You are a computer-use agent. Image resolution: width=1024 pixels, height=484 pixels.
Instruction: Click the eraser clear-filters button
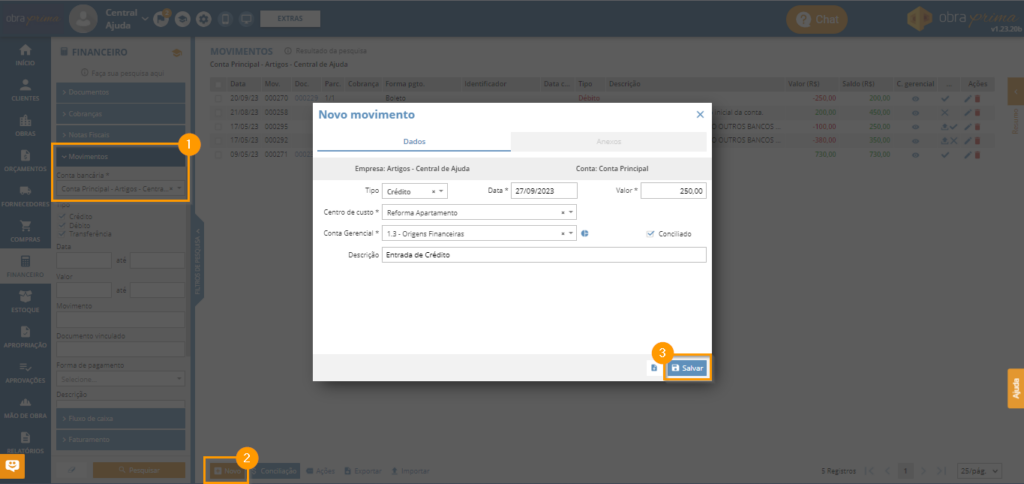coord(72,470)
